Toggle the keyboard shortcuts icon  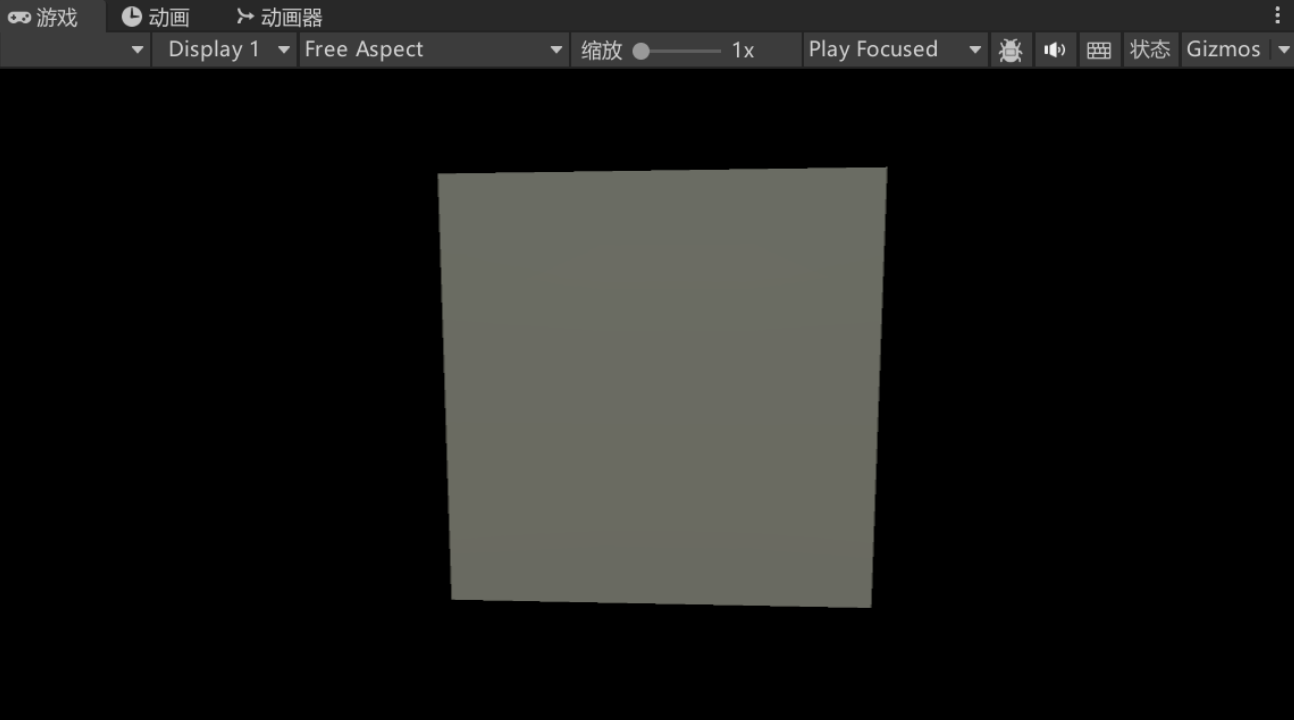(x=1099, y=50)
